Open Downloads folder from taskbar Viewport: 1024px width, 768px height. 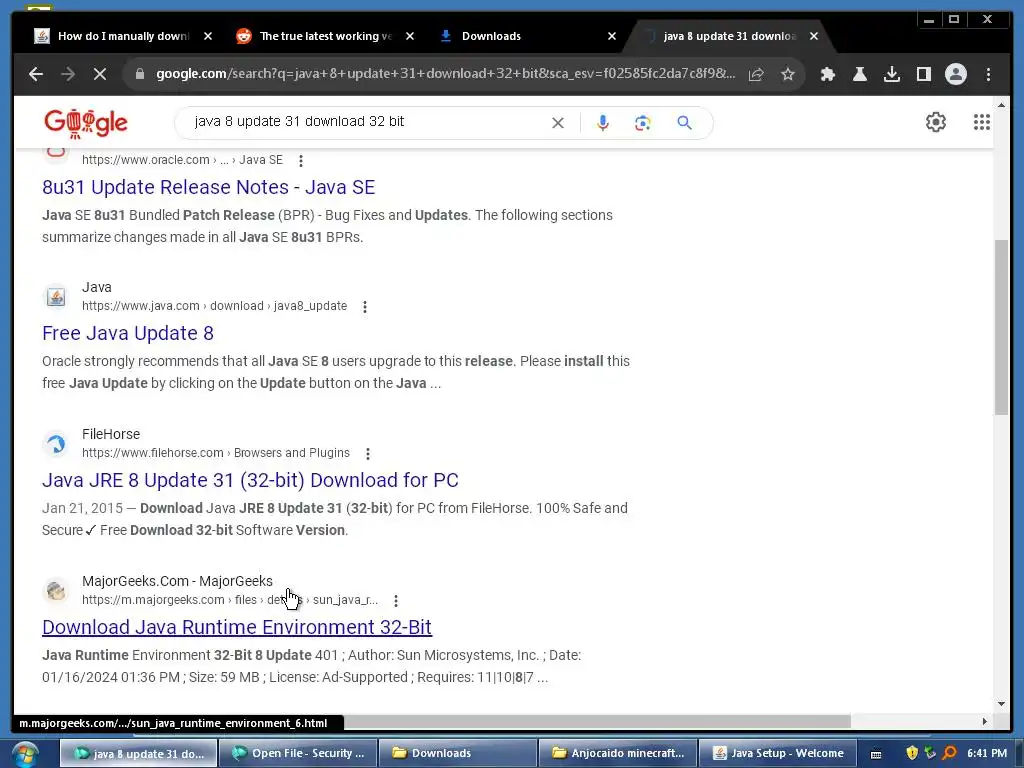point(457,754)
